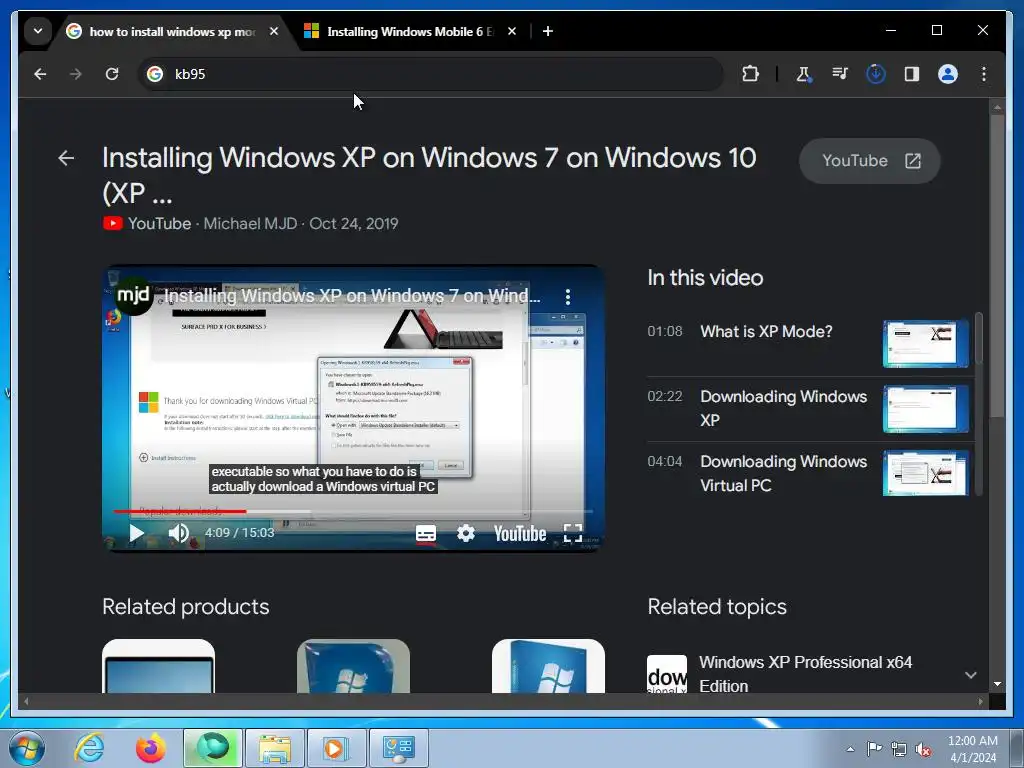1024x768 pixels.
Task: Click the YouTube logo in player
Action: (x=520, y=534)
